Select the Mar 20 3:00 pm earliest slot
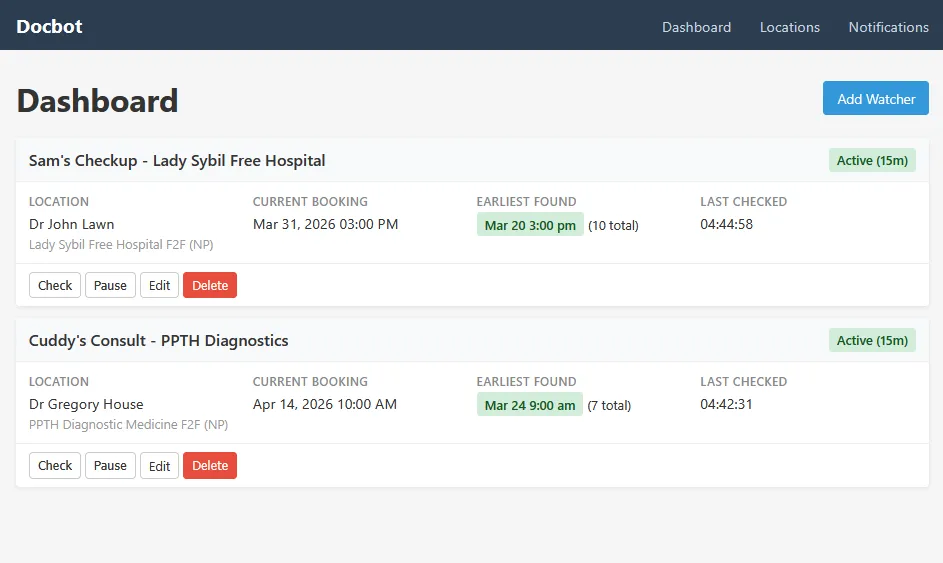This screenshot has height=563, width=943. click(x=530, y=225)
